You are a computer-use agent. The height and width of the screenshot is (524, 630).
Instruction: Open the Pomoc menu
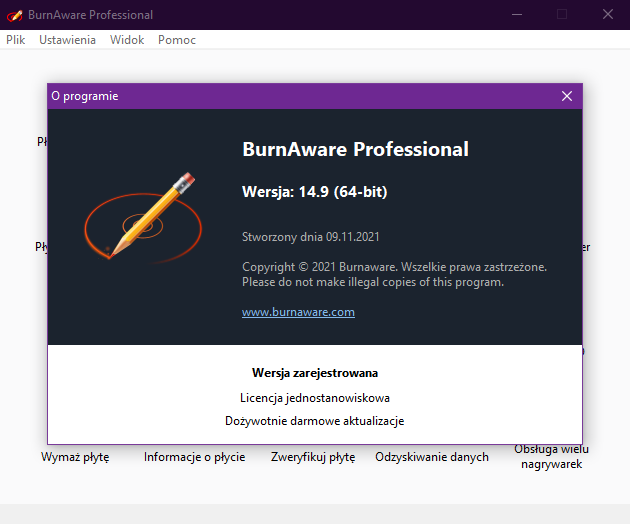[177, 40]
